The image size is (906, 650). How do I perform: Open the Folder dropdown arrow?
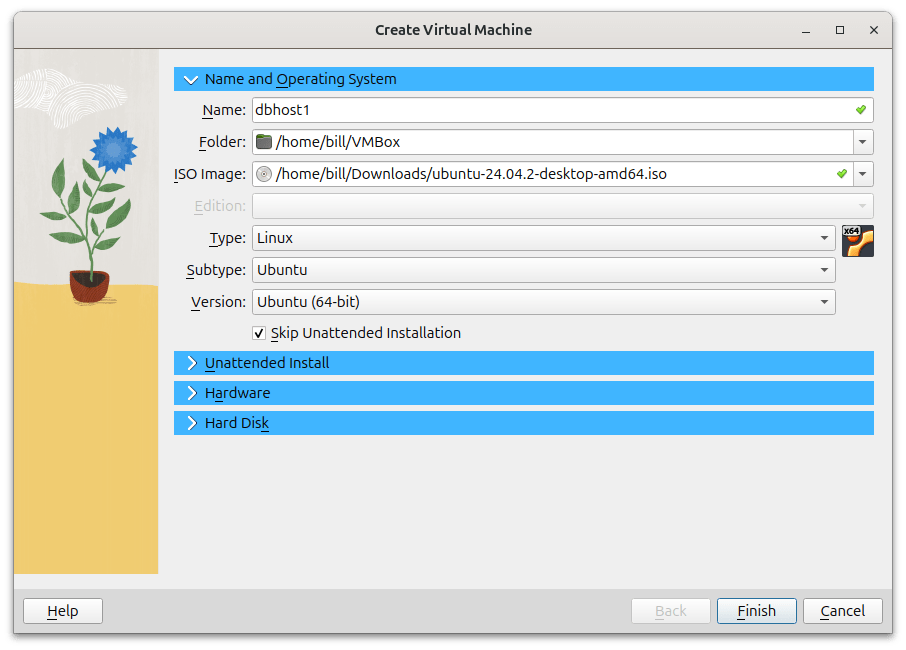[x=863, y=142]
